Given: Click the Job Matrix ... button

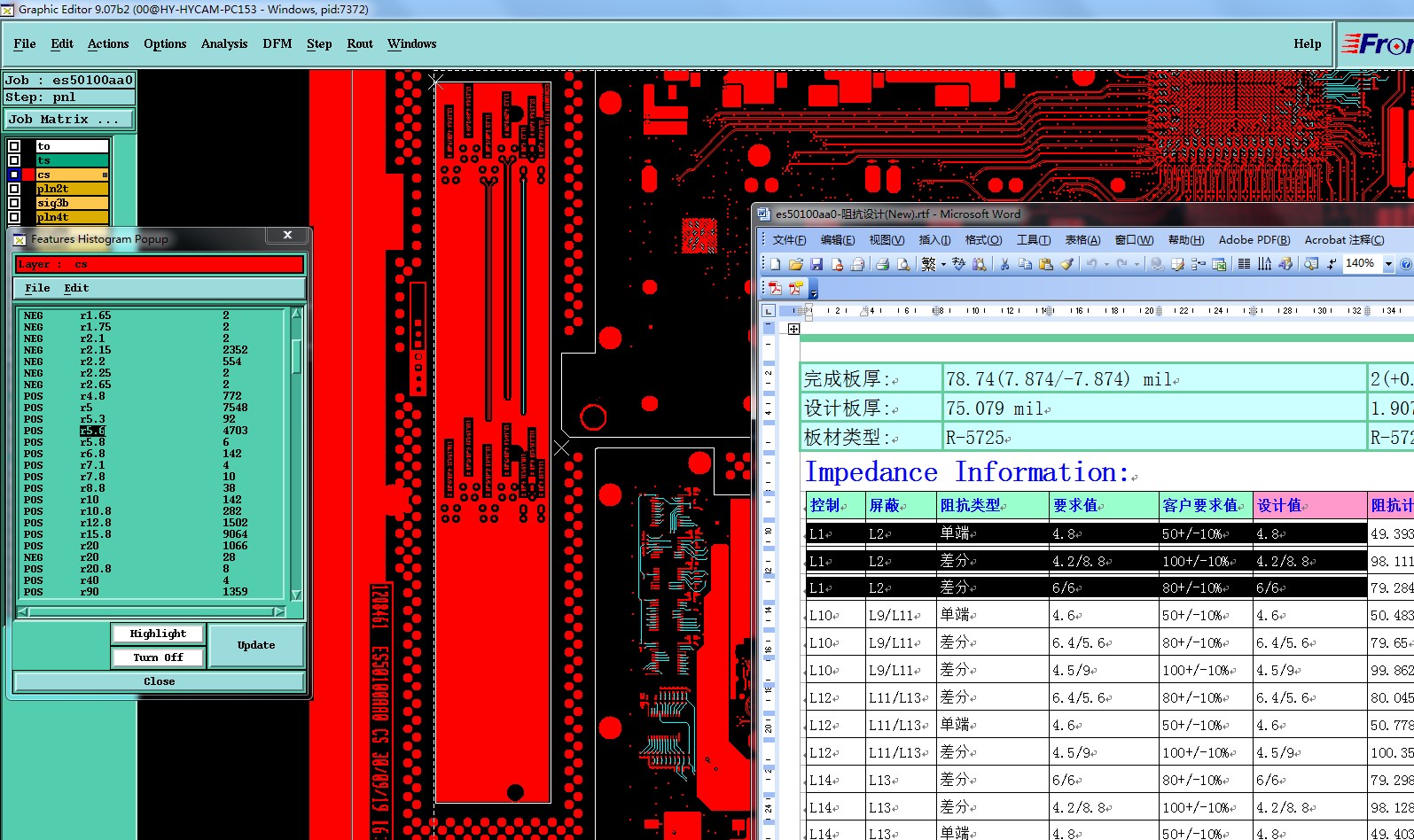Looking at the screenshot, I should [69, 119].
